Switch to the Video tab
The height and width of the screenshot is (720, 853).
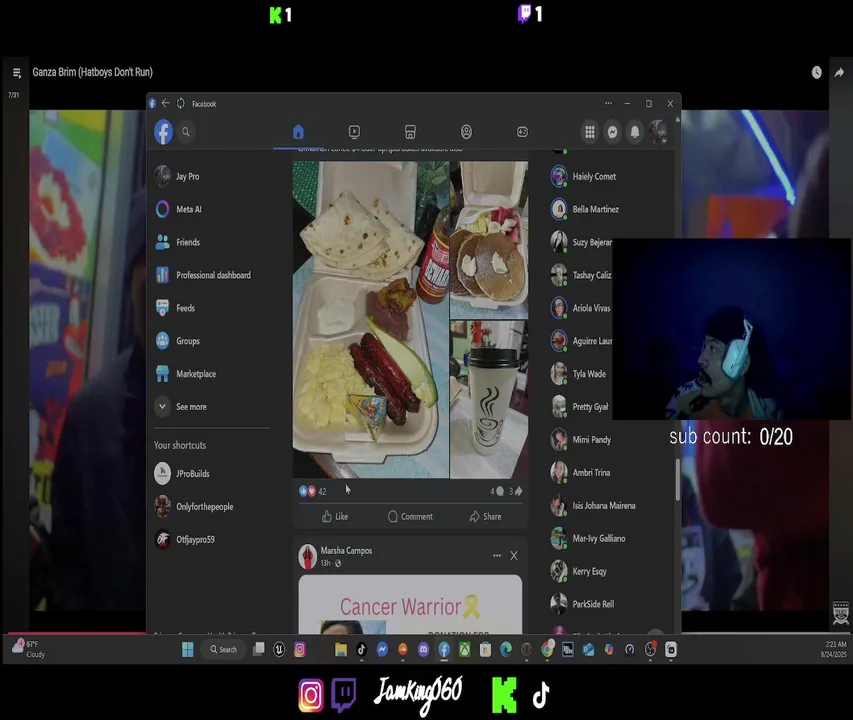click(354, 132)
